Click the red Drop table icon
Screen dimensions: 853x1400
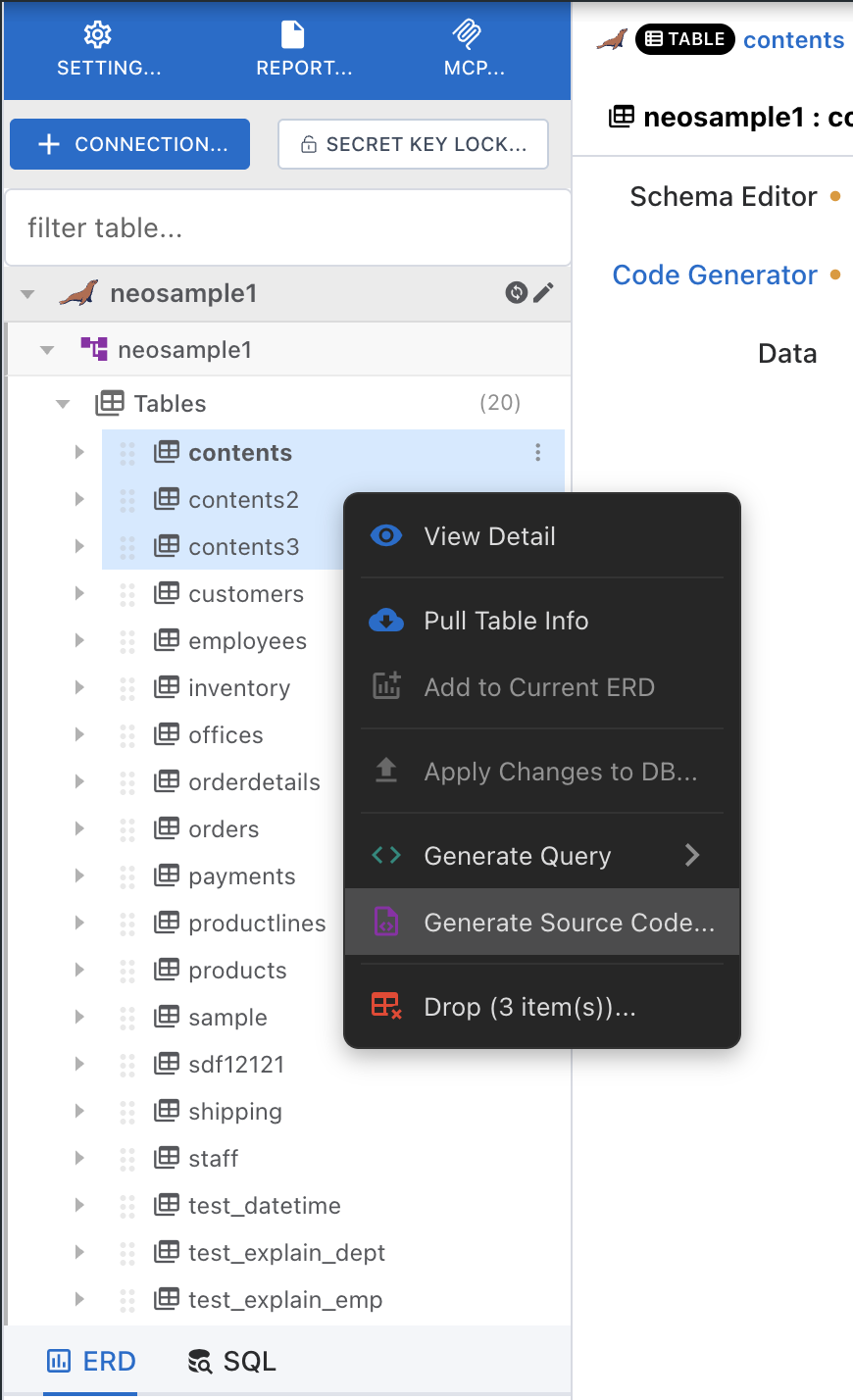[386, 1007]
